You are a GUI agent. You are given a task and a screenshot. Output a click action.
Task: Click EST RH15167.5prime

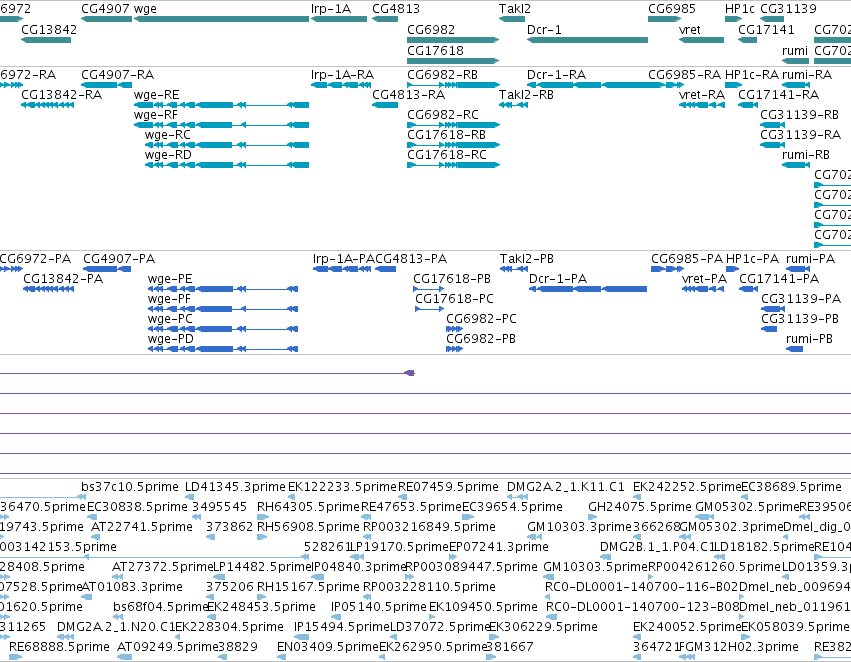(x=308, y=587)
